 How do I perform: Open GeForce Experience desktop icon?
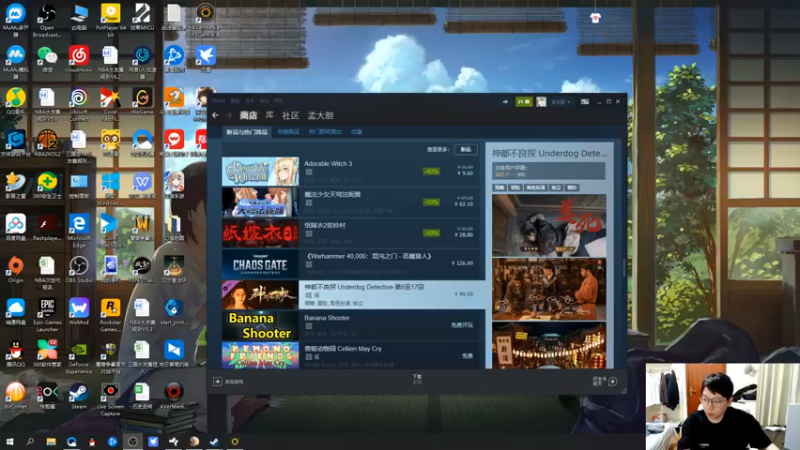(79, 357)
